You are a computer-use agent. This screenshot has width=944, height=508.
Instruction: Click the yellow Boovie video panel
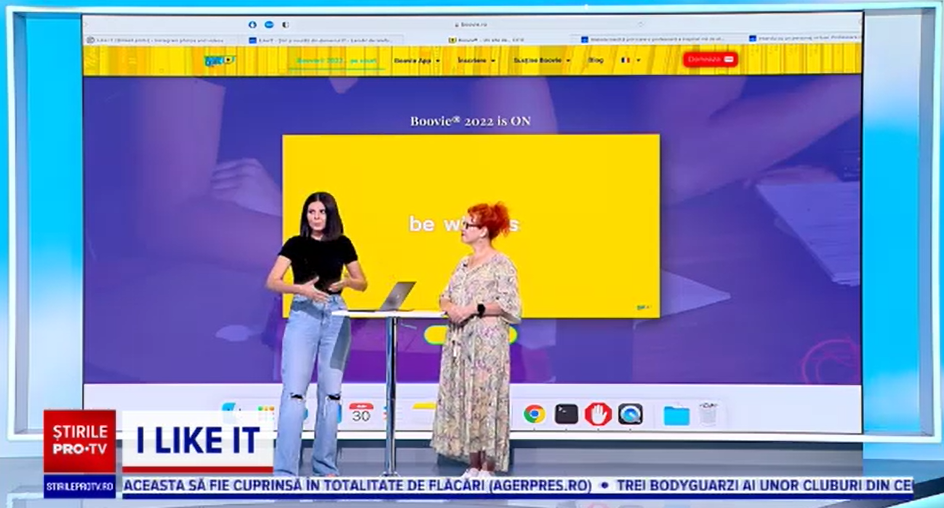[x=471, y=226]
